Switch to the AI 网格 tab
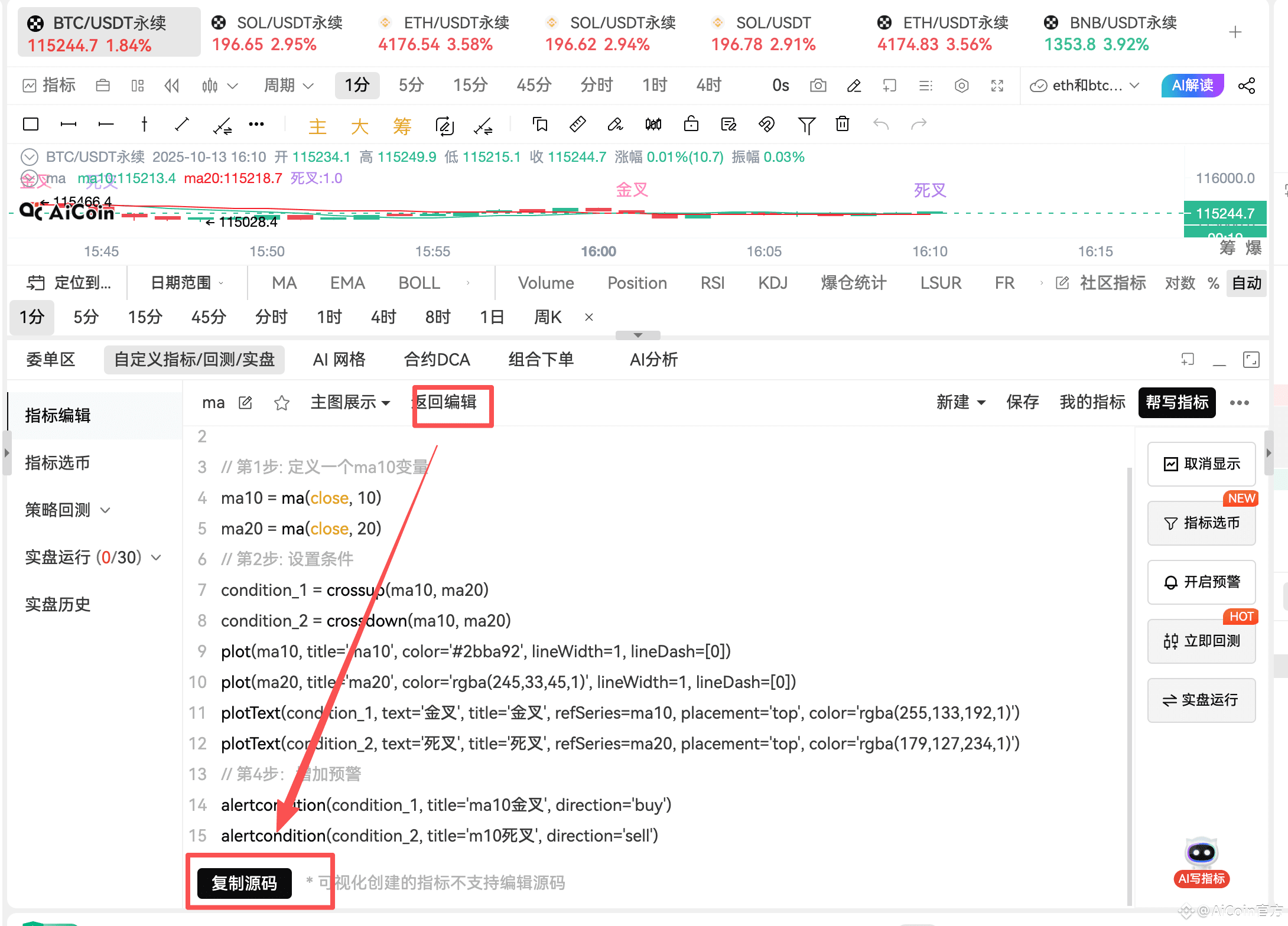Screen dimensions: 1288x926 339,360
